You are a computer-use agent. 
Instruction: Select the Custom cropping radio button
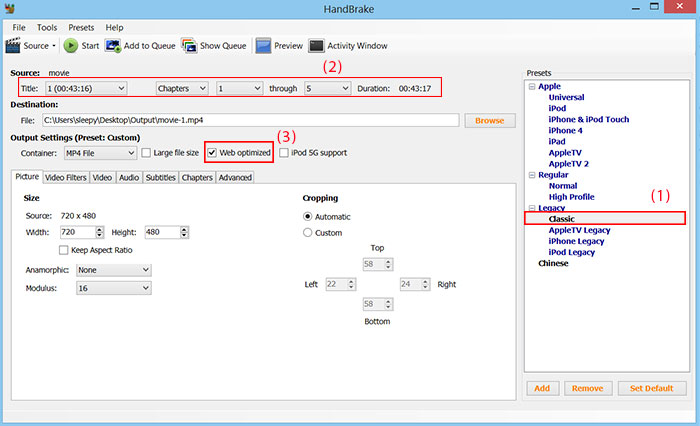coord(308,232)
